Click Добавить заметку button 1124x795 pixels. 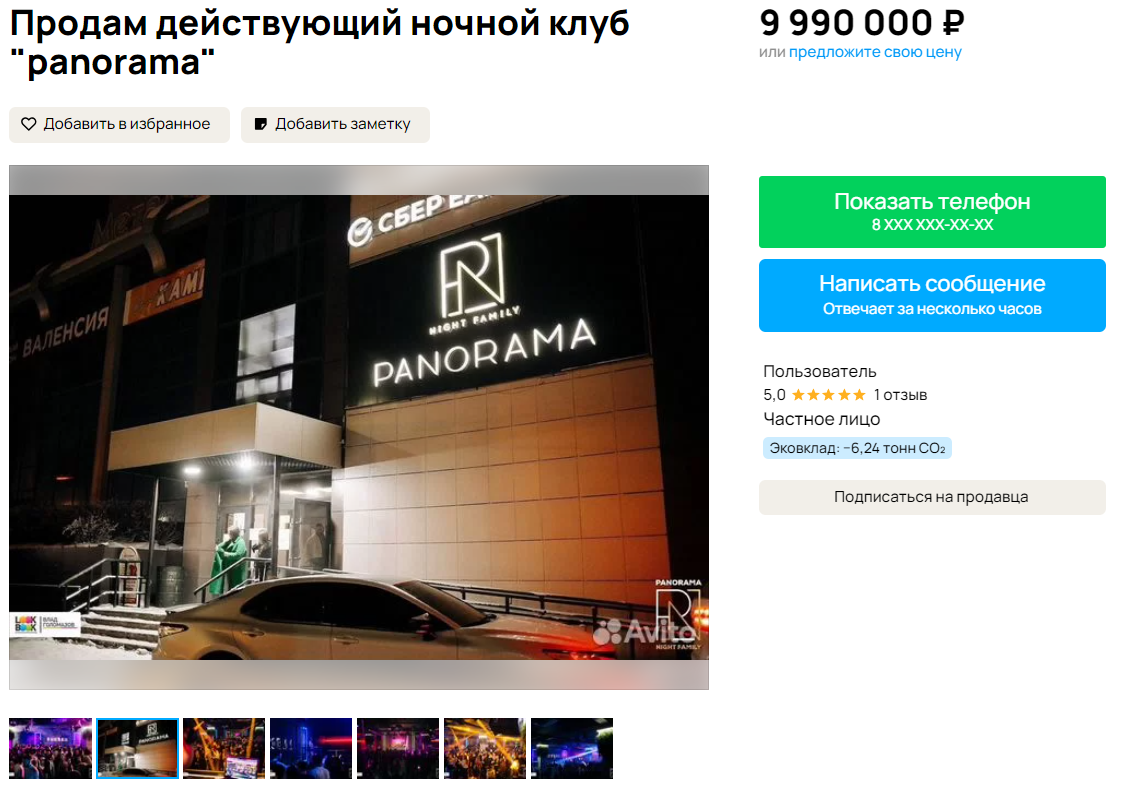point(335,125)
